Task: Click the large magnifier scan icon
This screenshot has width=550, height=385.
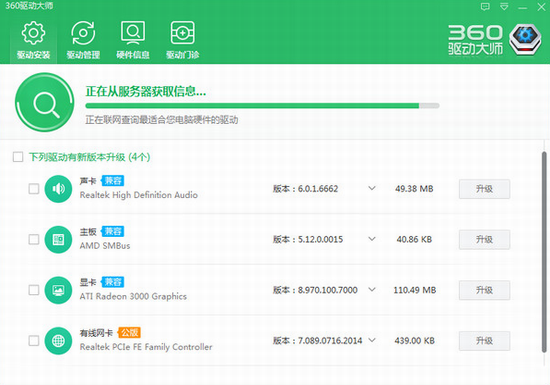Action: [x=45, y=102]
